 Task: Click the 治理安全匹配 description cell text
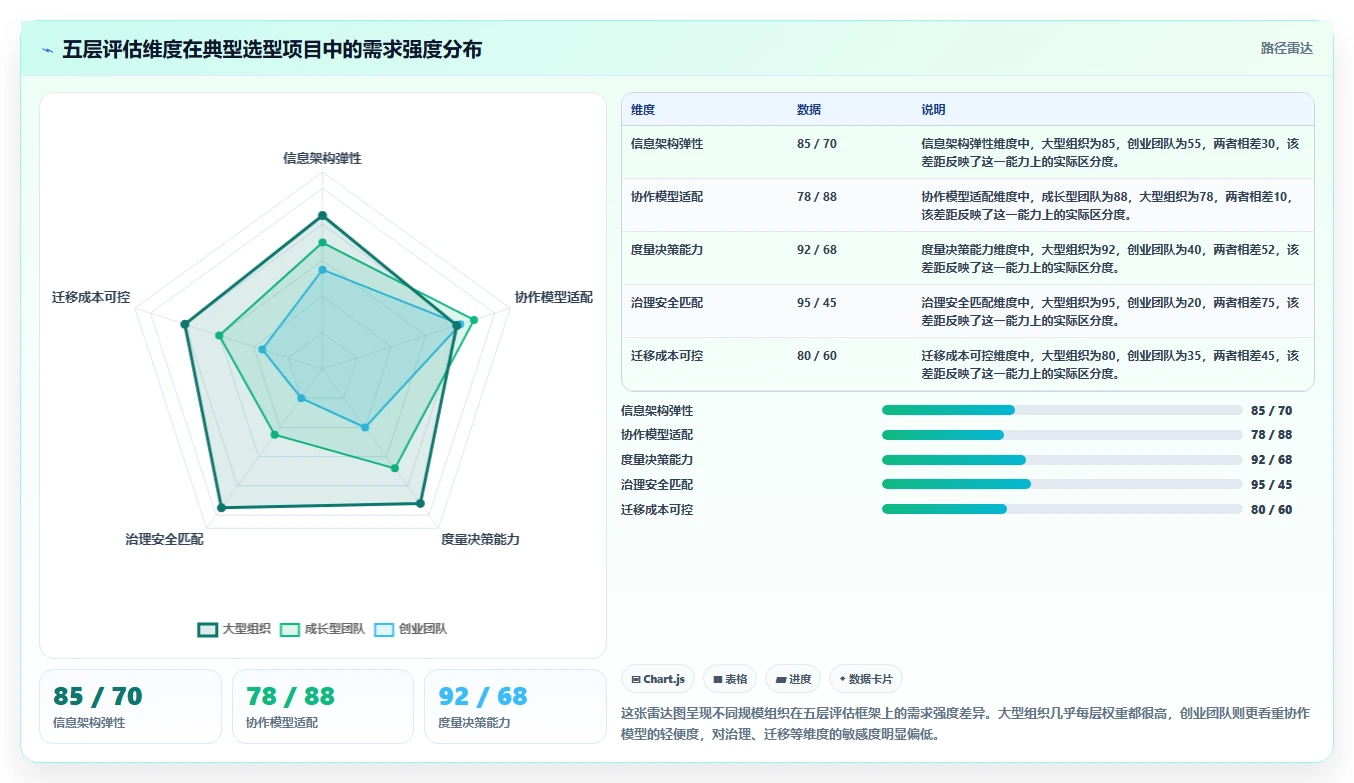[x=1110, y=312]
